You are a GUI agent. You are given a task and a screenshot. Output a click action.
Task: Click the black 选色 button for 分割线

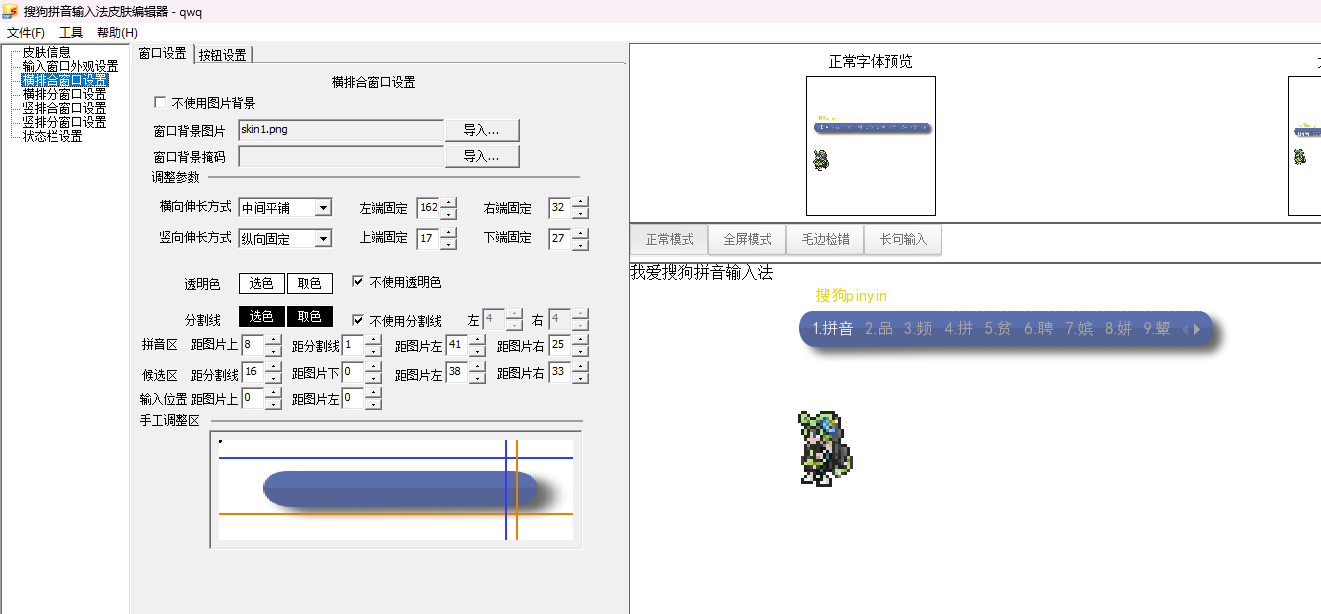pyautogui.click(x=261, y=316)
